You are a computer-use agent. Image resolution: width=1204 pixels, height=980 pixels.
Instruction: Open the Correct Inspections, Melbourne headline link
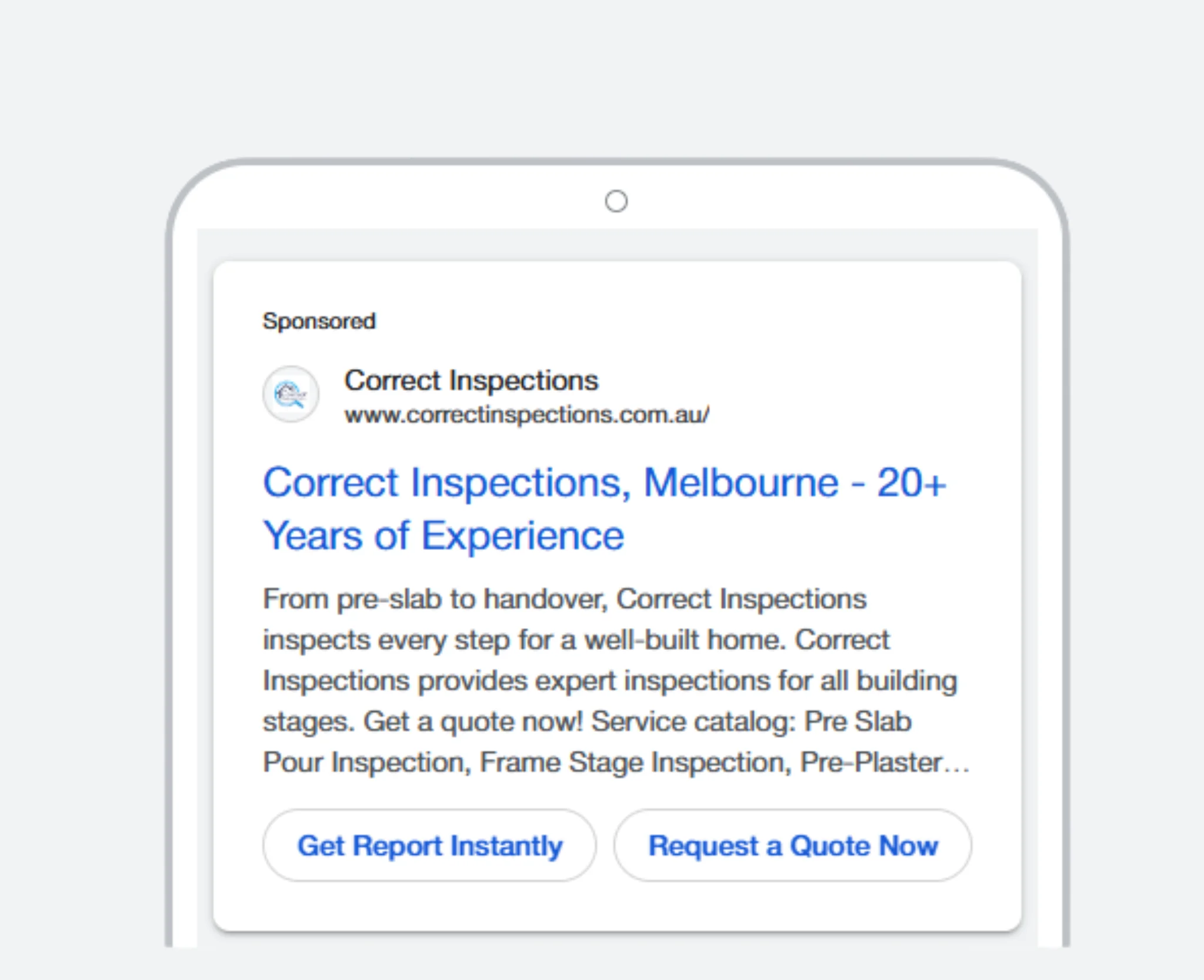point(604,483)
